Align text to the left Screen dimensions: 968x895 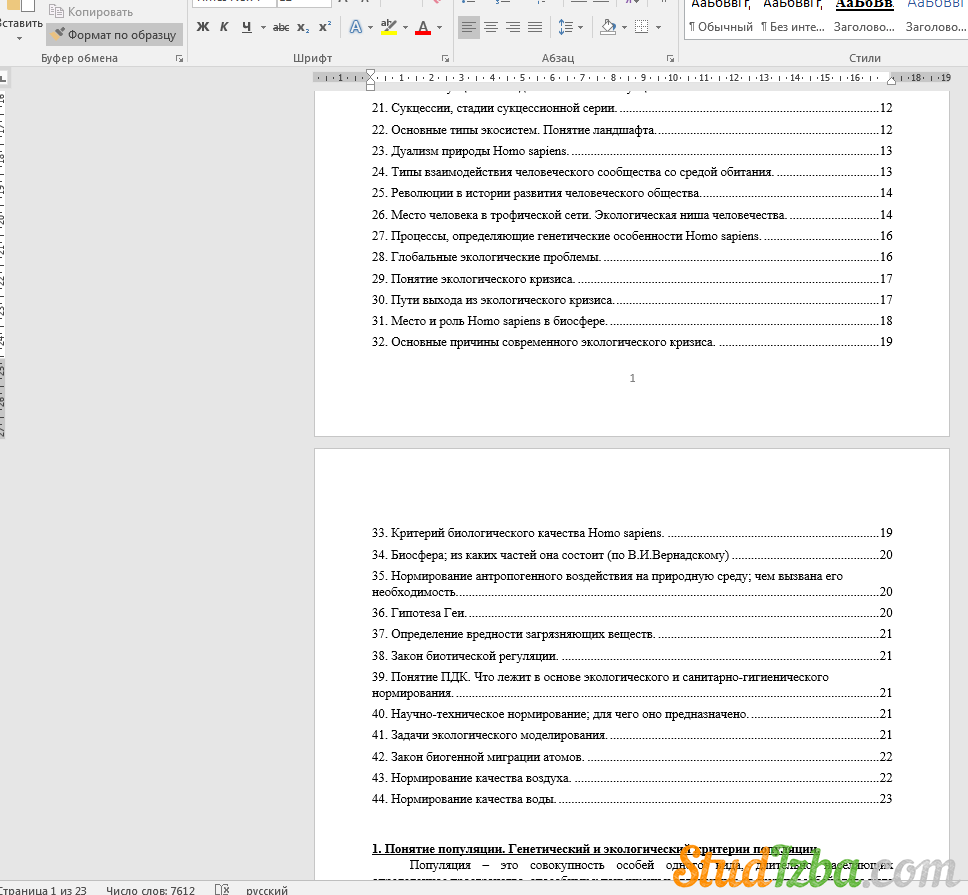coord(469,27)
